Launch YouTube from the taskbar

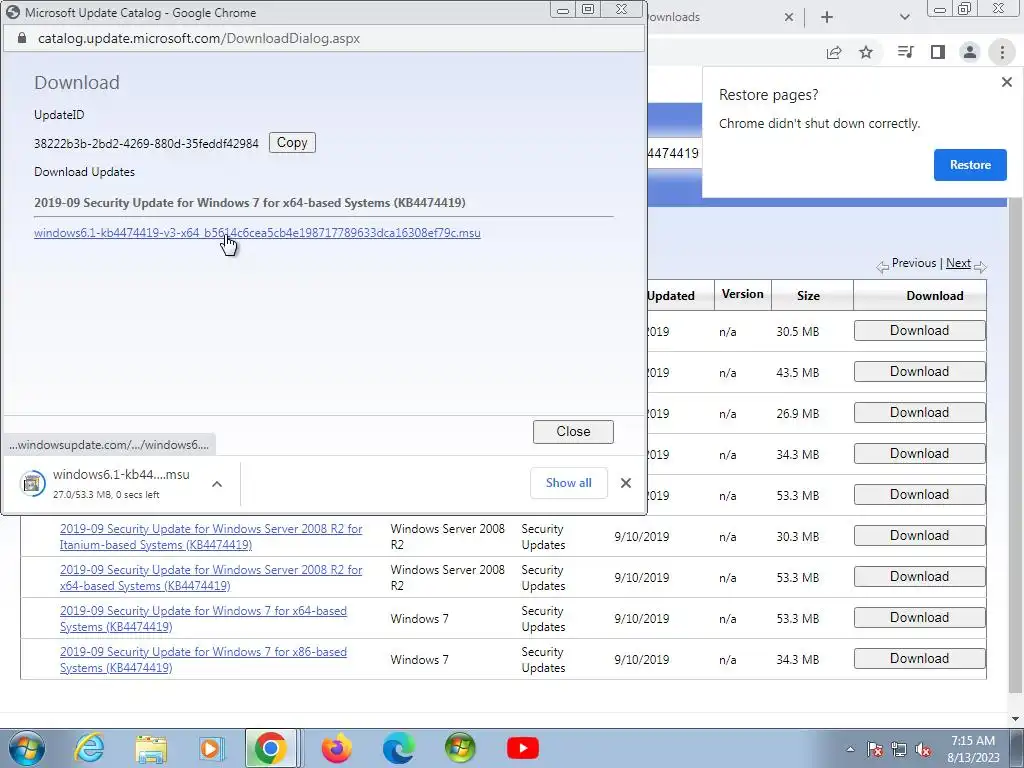click(x=522, y=748)
